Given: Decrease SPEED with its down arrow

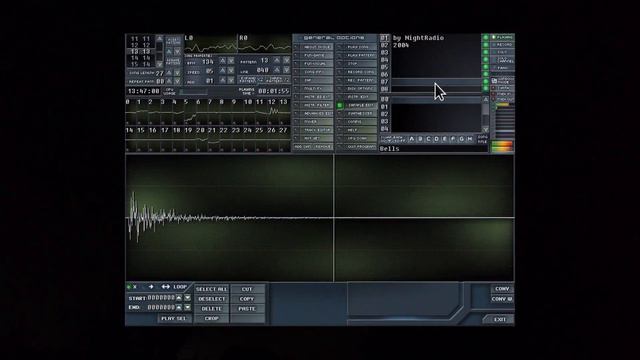Looking at the screenshot, I should coord(231,71).
